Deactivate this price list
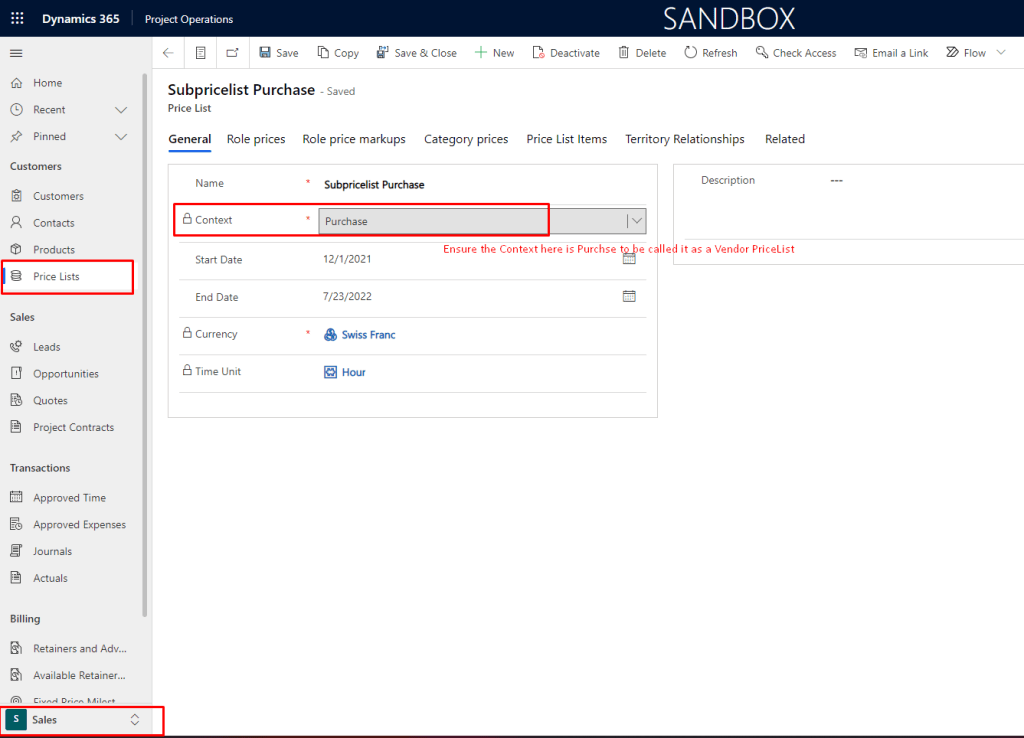Image resolution: width=1024 pixels, height=738 pixels. click(566, 53)
